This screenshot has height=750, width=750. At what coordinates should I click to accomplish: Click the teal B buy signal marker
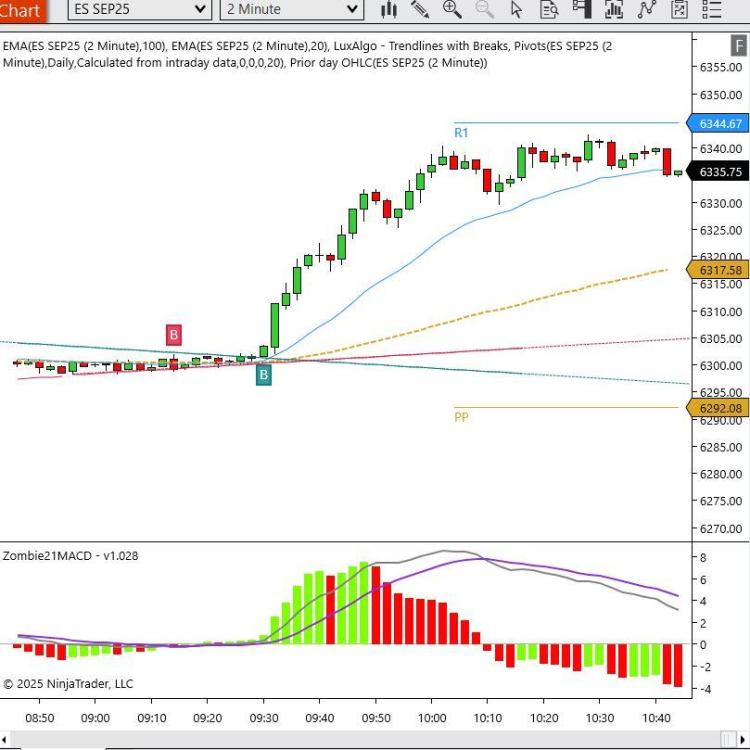pyautogui.click(x=263, y=375)
